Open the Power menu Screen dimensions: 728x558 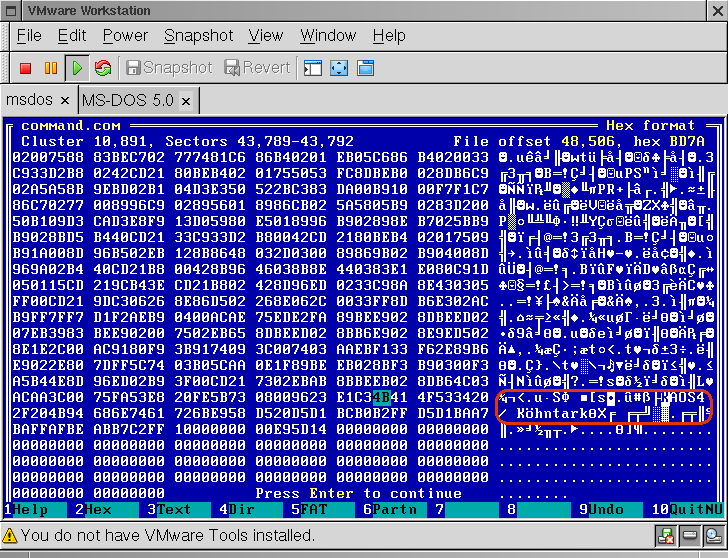click(x=125, y=36)
